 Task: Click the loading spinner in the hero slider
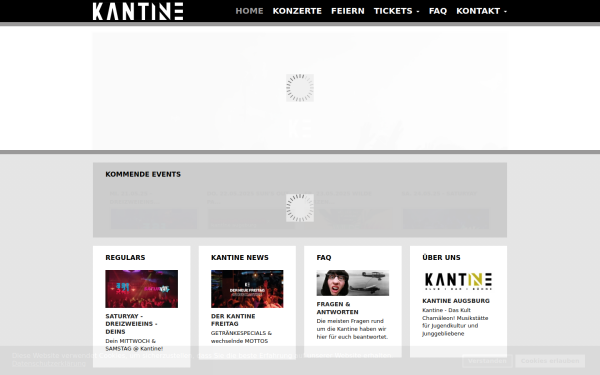(x=300, y=88)
